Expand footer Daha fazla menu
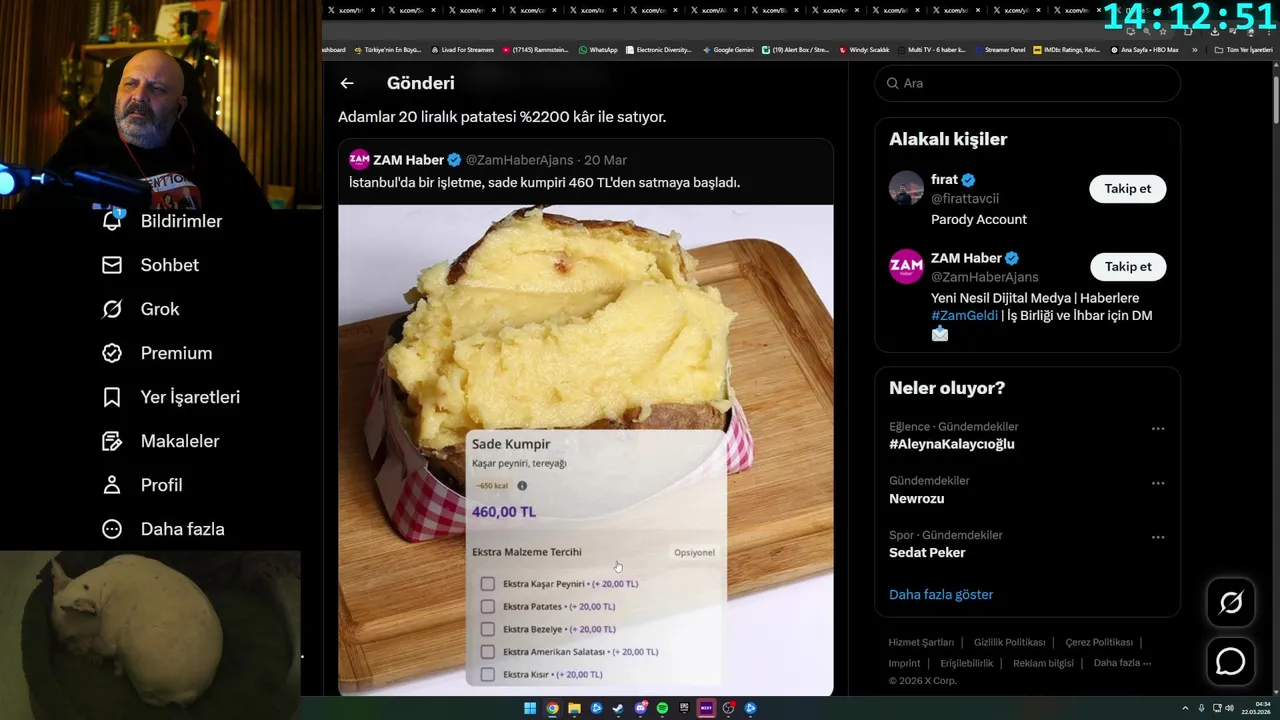Image resolution: width=1280 pixels, height=720 pixels. [1122, 663]
